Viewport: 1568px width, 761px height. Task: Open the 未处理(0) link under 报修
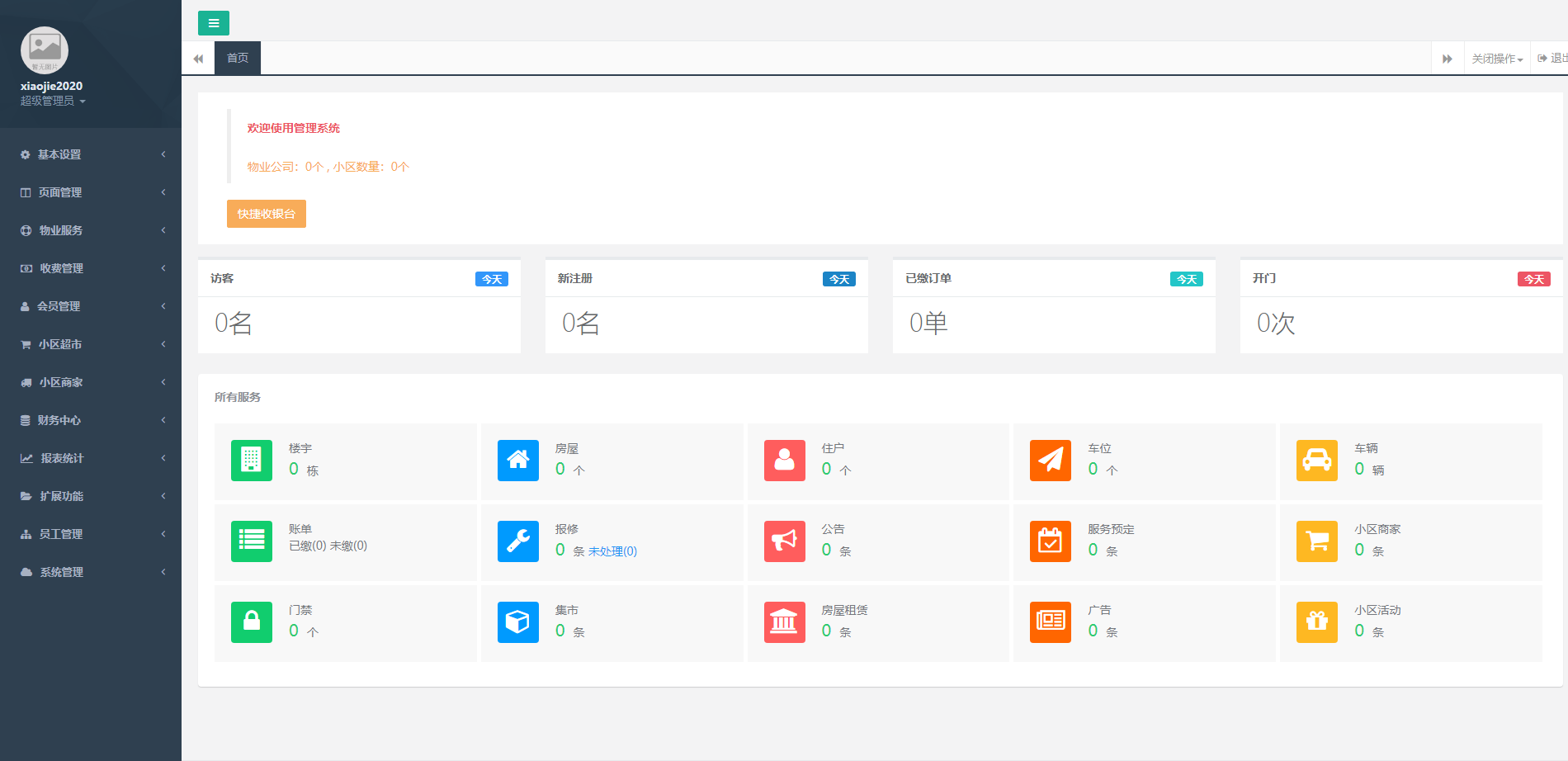(612, 551)
